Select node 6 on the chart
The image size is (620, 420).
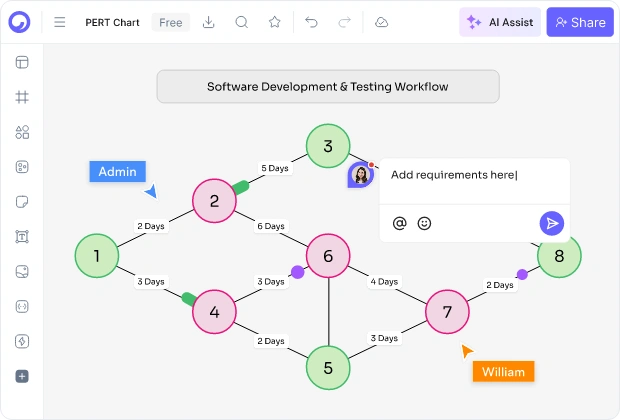(328, 256)
